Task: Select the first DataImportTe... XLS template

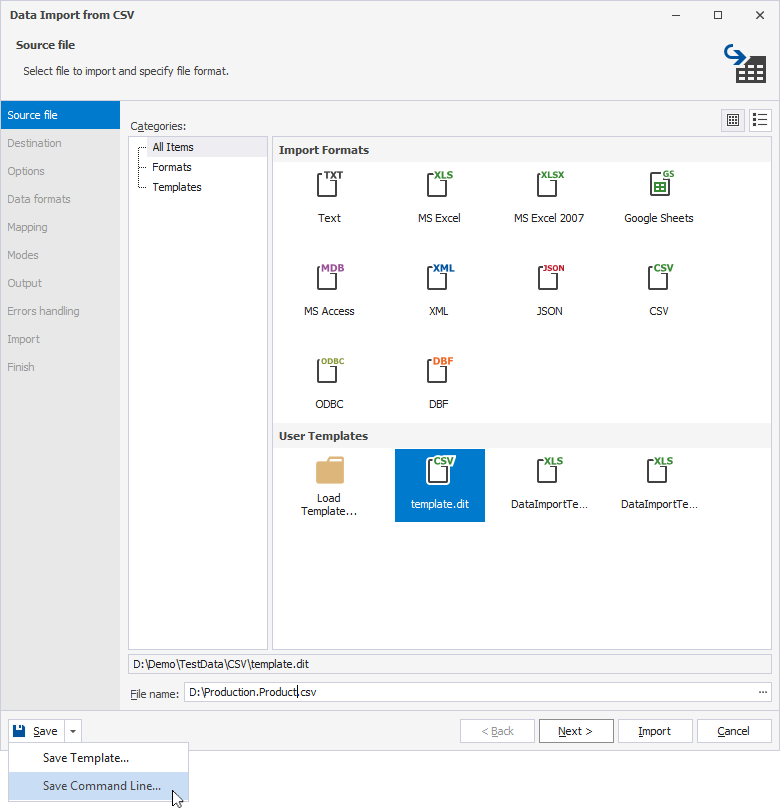Action: [549, 485]
